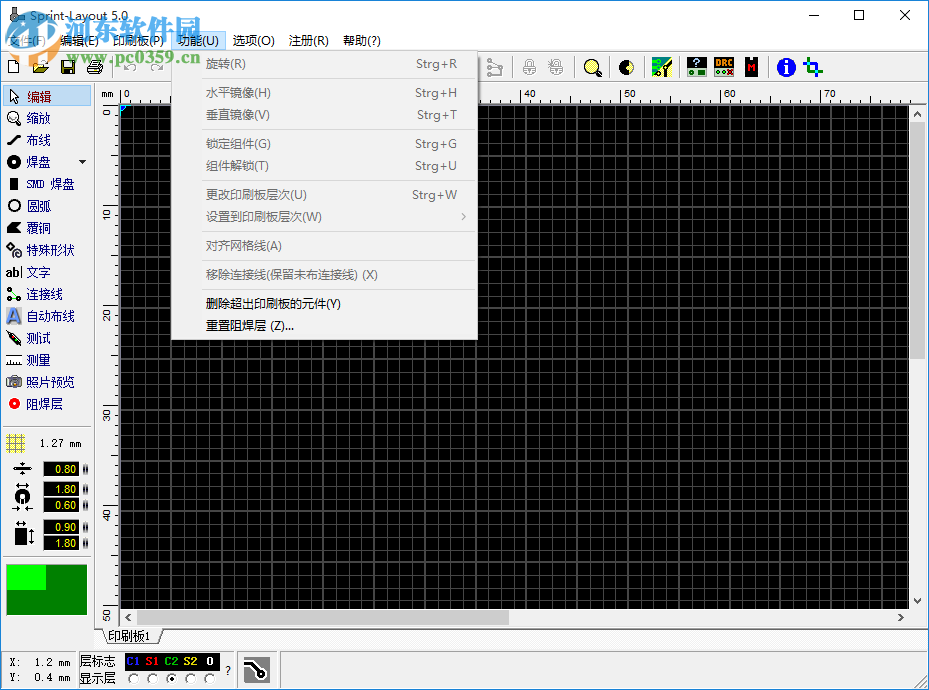The width and height of the screenshot is (929, 690).
Task: Switch to the 印刷板1 board tab
Action: point(129,636)
